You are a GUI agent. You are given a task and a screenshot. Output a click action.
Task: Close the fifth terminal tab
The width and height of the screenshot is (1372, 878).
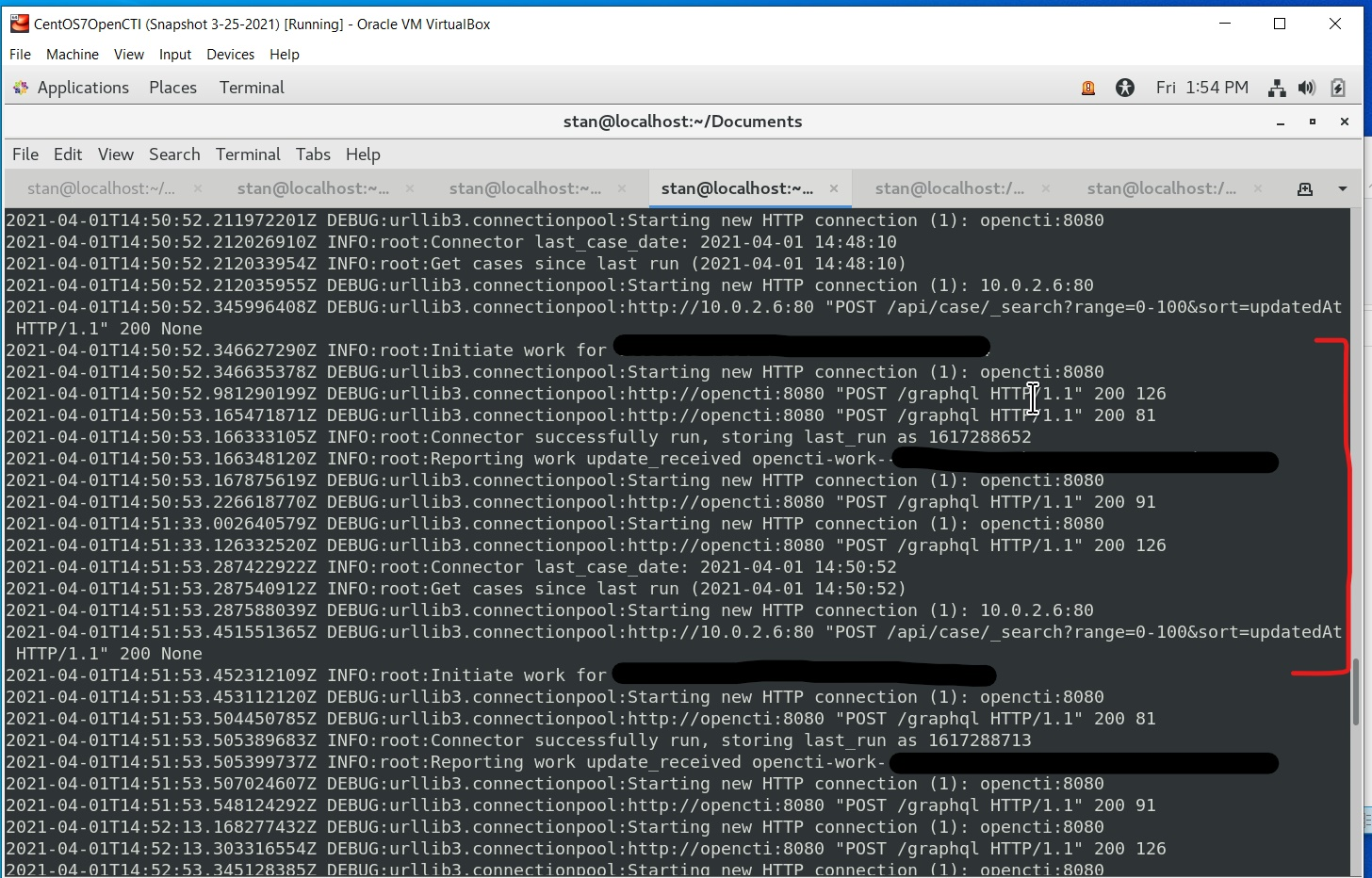(1046, 188)
